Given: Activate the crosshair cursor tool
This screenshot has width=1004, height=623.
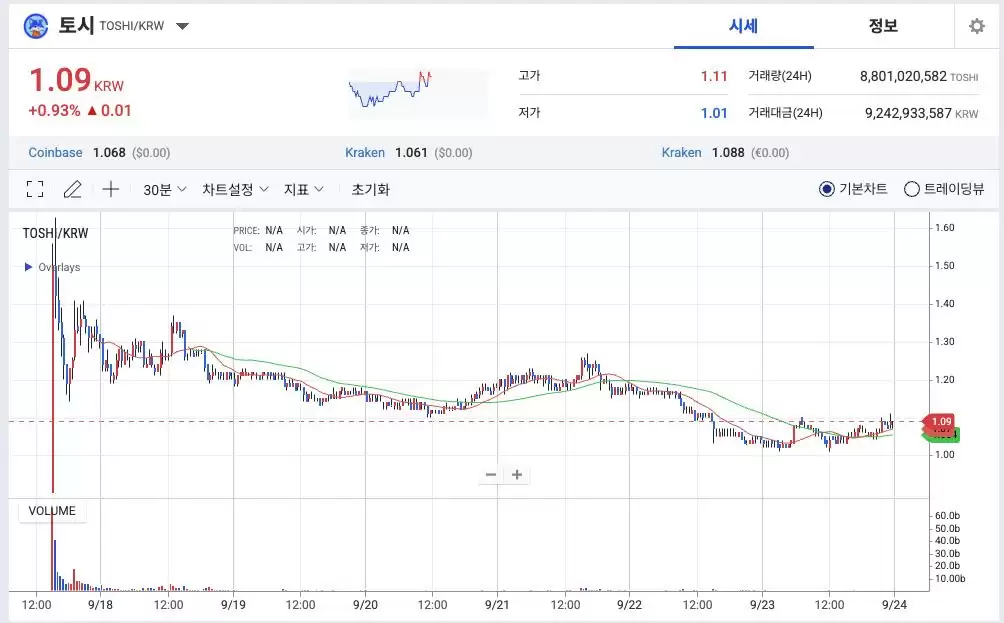Looking at the screenshot, I should [x=111, y=189].
